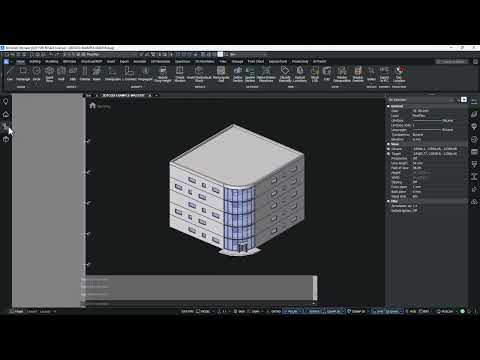Select the Rectangle drawing tool
This screenshot has height=360, width=480.
coord(23,74)
